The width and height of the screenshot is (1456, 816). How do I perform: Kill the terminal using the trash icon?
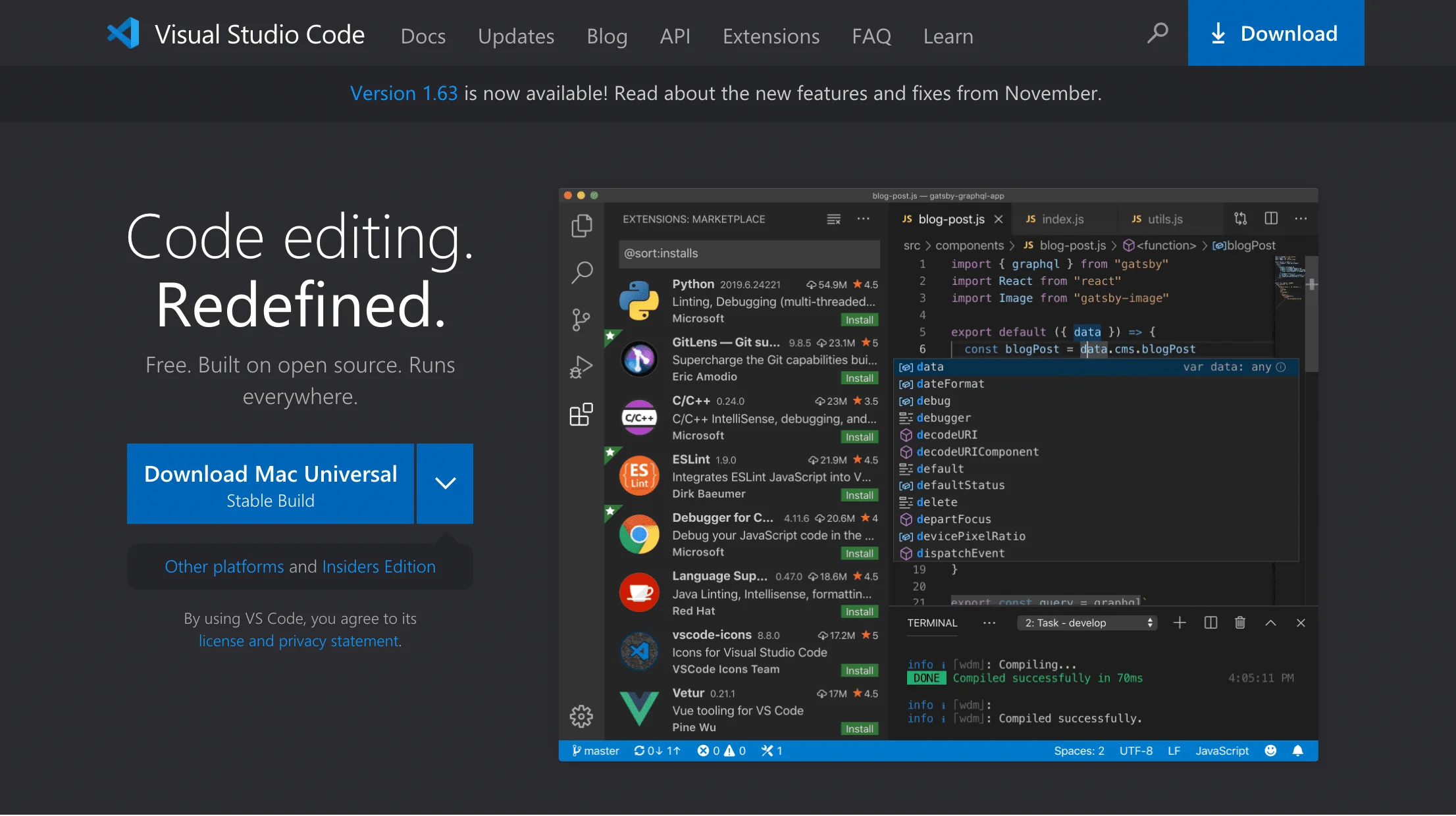[x=1241, y=623]
